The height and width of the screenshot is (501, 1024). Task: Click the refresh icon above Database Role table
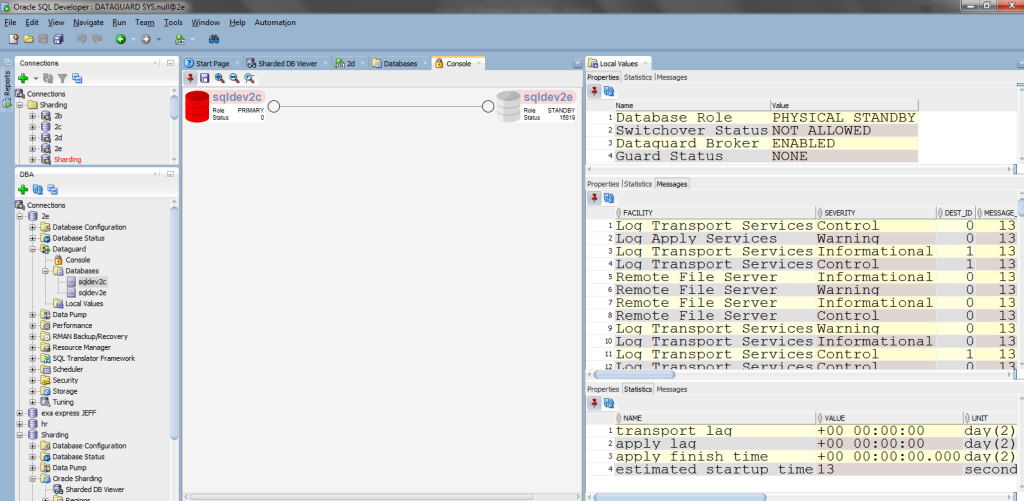coord(609,91)
